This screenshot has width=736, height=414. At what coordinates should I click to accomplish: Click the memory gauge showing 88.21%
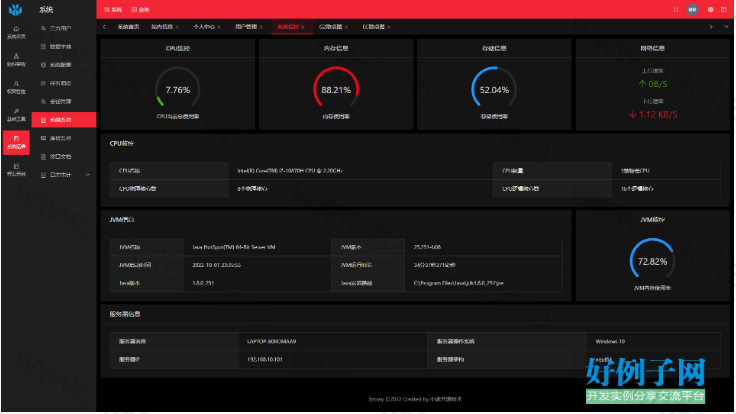[x=336, y=89]
